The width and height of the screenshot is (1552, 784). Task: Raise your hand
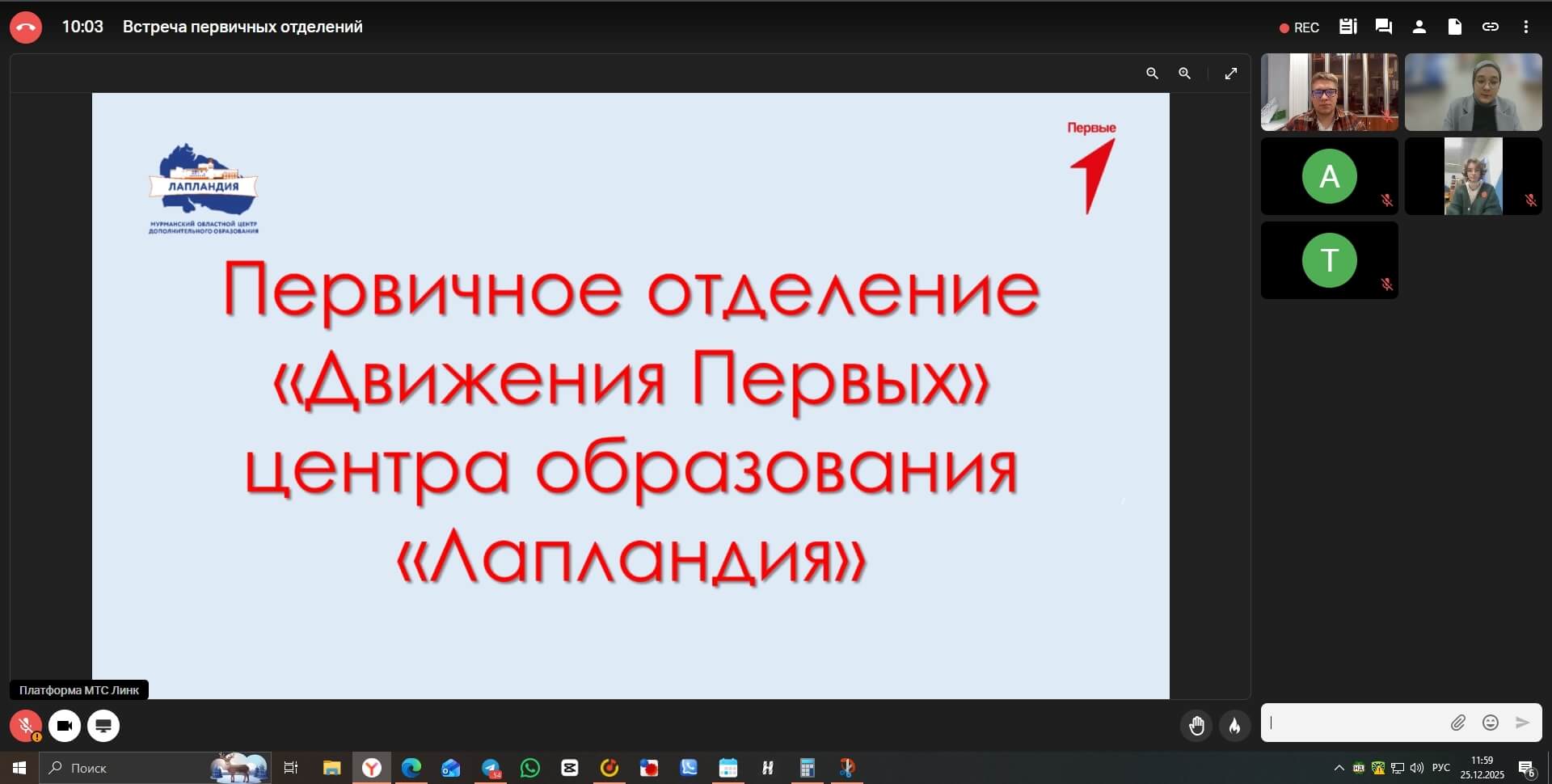(1196, 726)
